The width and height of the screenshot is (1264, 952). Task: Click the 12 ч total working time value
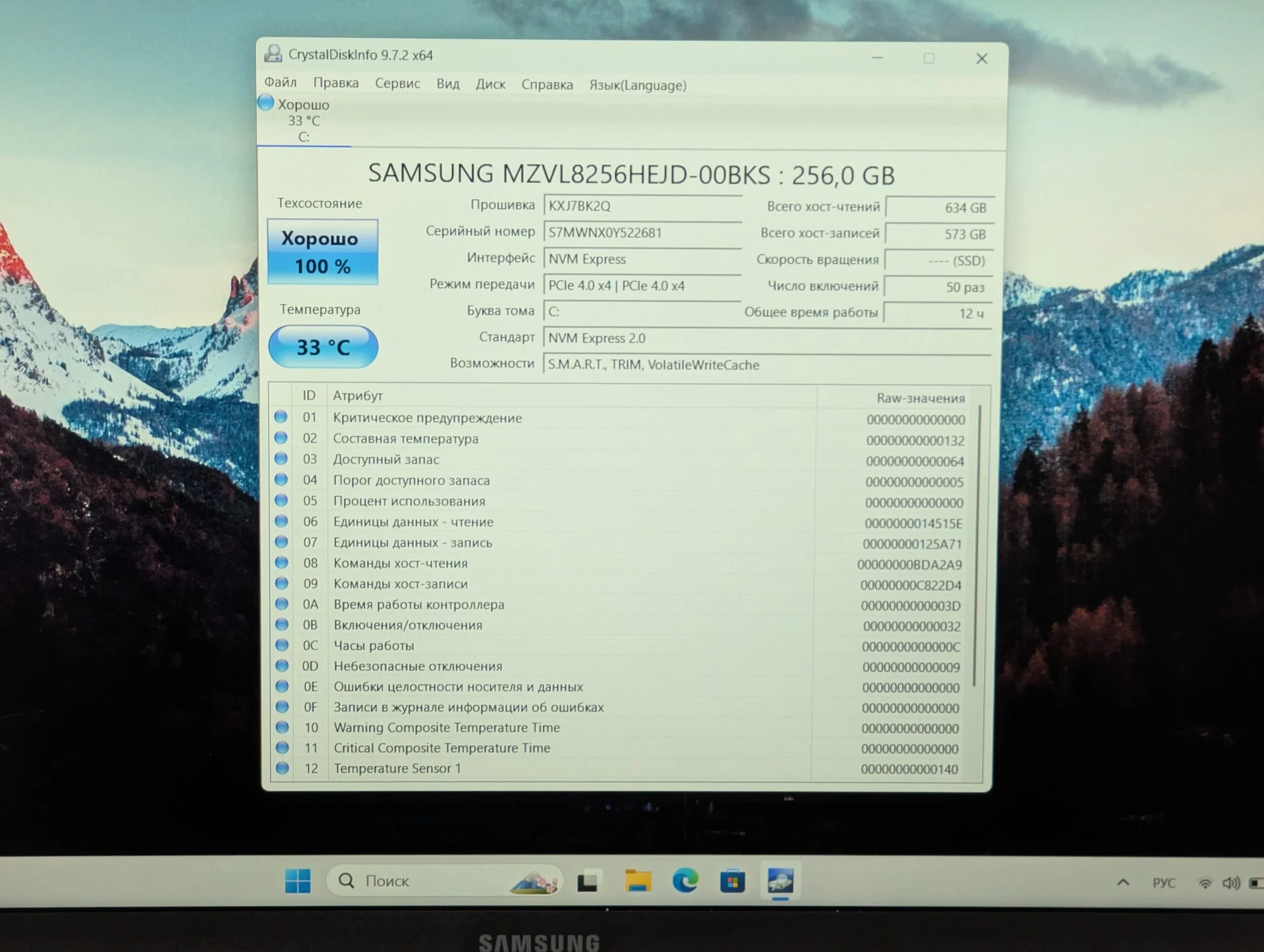(938, 314)
